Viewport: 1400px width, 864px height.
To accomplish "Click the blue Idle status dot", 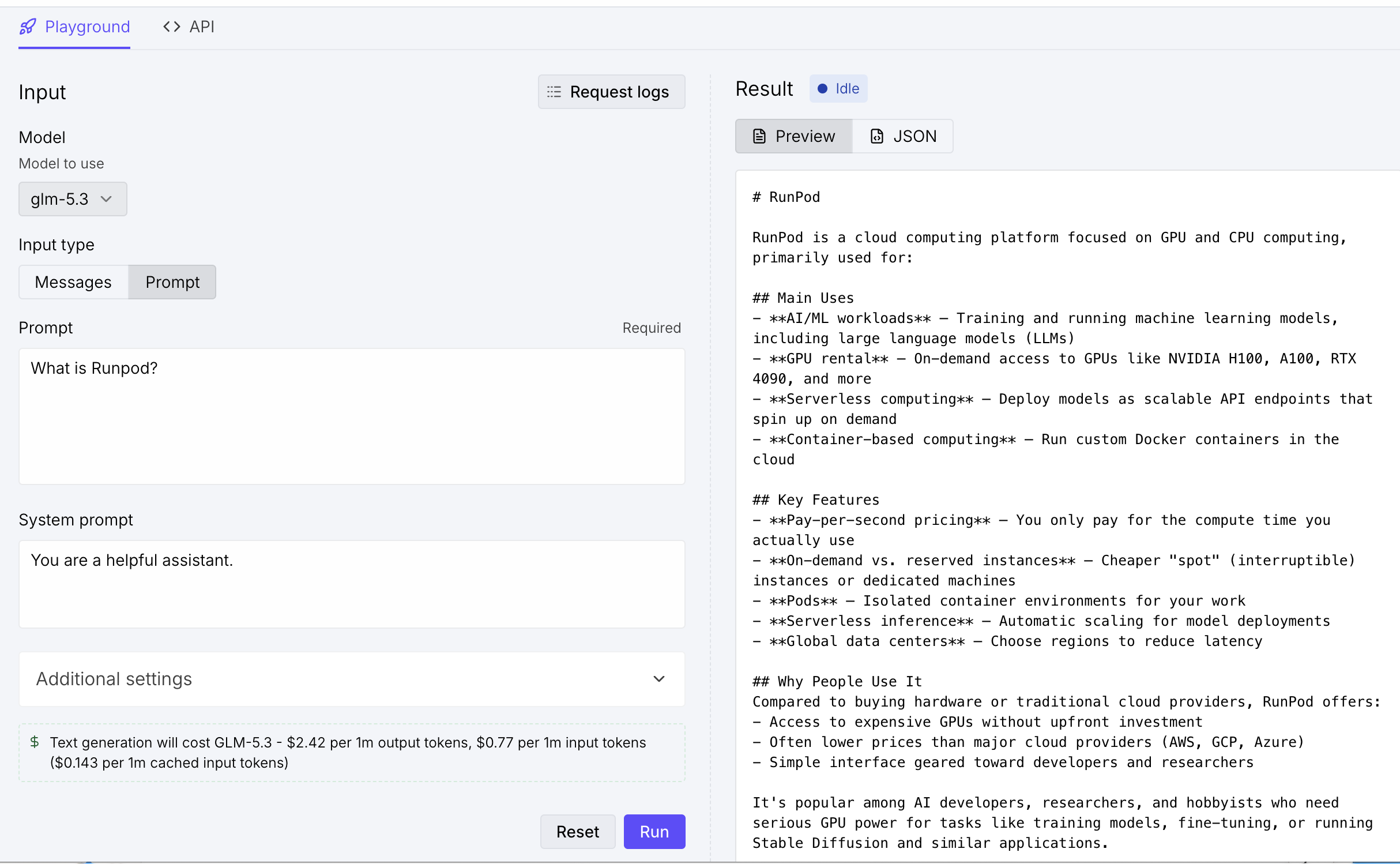I will tap(822, 89).
